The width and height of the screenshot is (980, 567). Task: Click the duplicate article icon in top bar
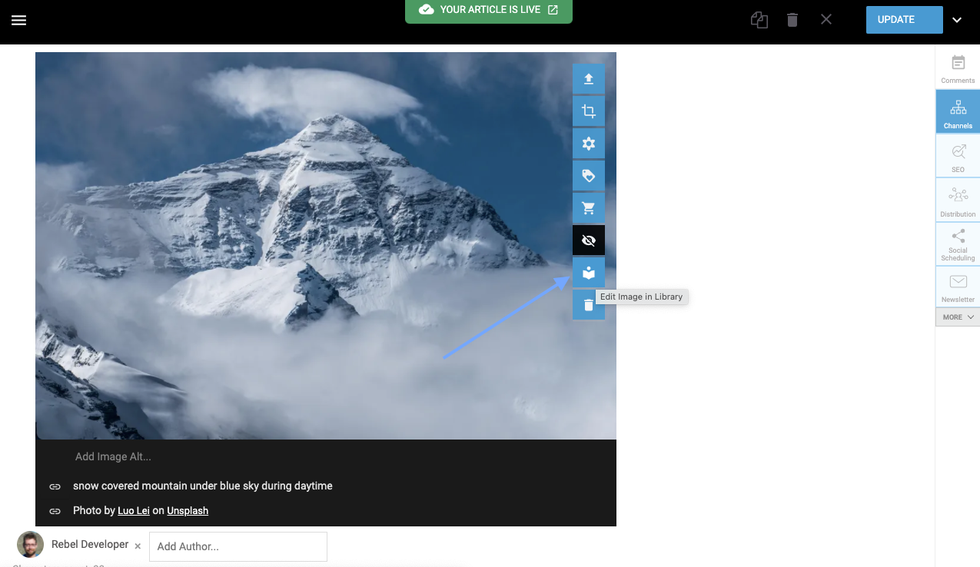[x=759, y=20]
